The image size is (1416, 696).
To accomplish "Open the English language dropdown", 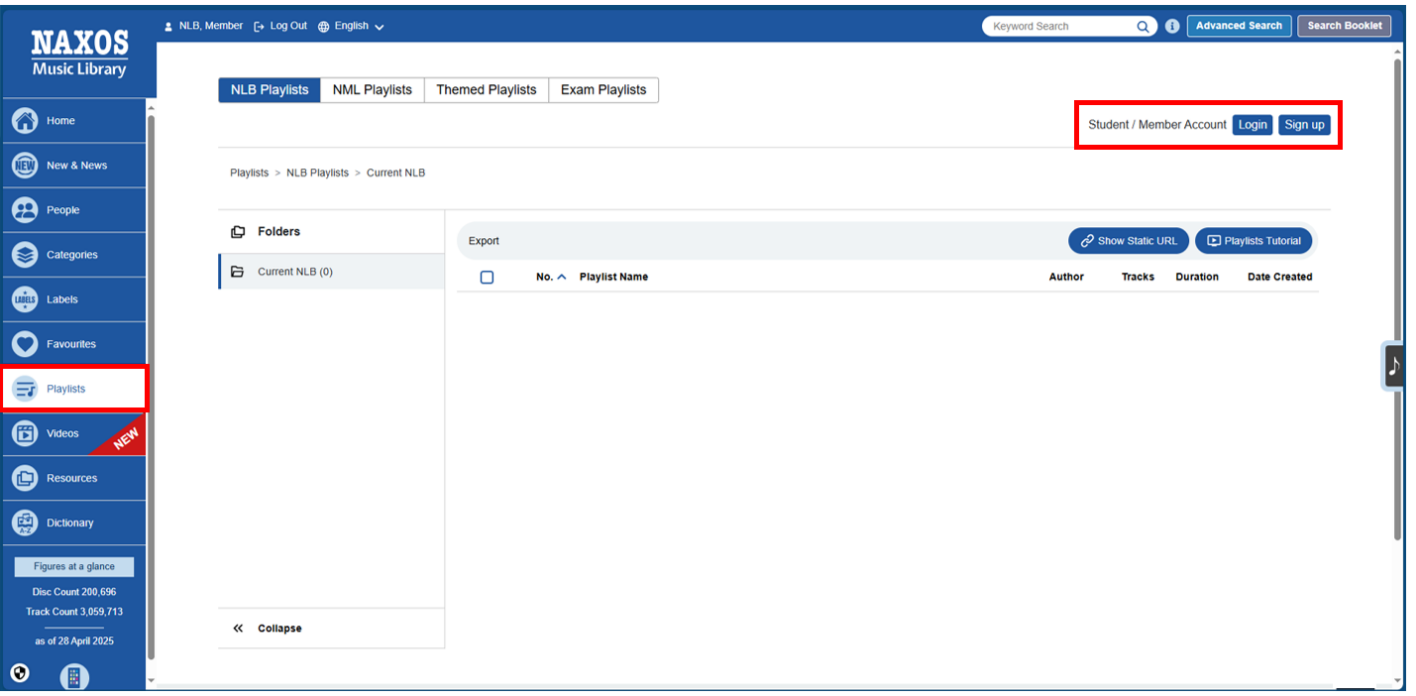I will 351,26.
